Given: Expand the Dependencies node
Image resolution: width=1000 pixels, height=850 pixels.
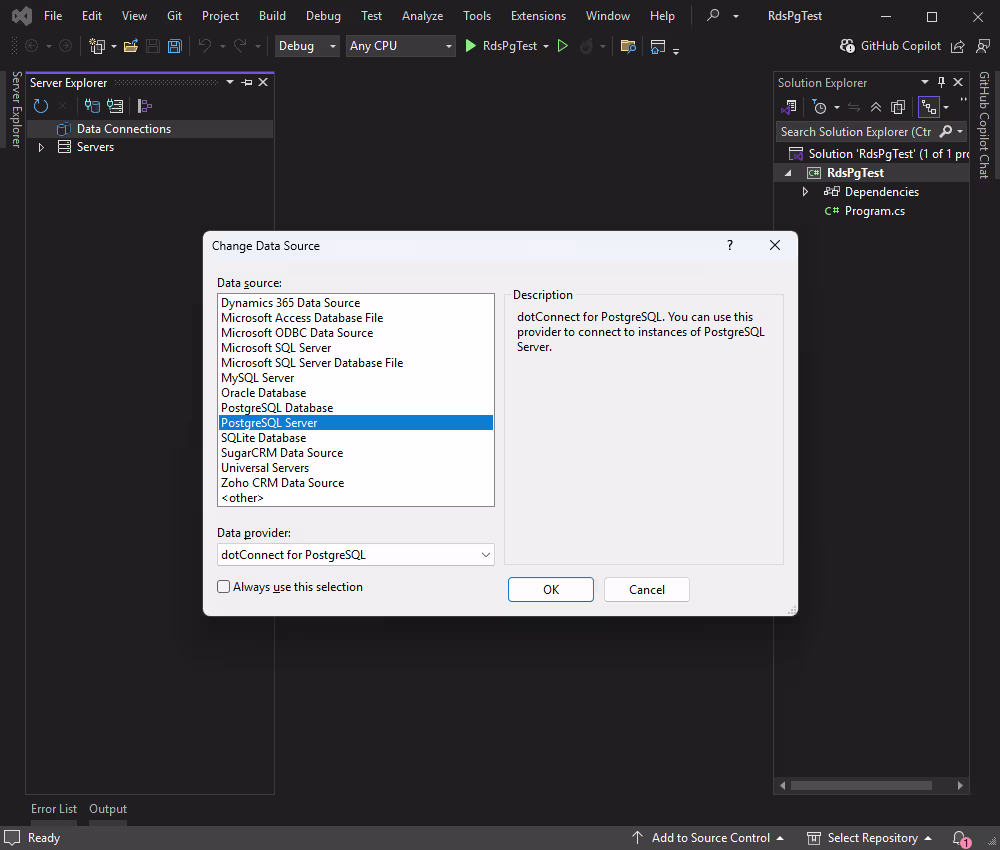Looking at the screenshot, I should [x=806, y=191].
